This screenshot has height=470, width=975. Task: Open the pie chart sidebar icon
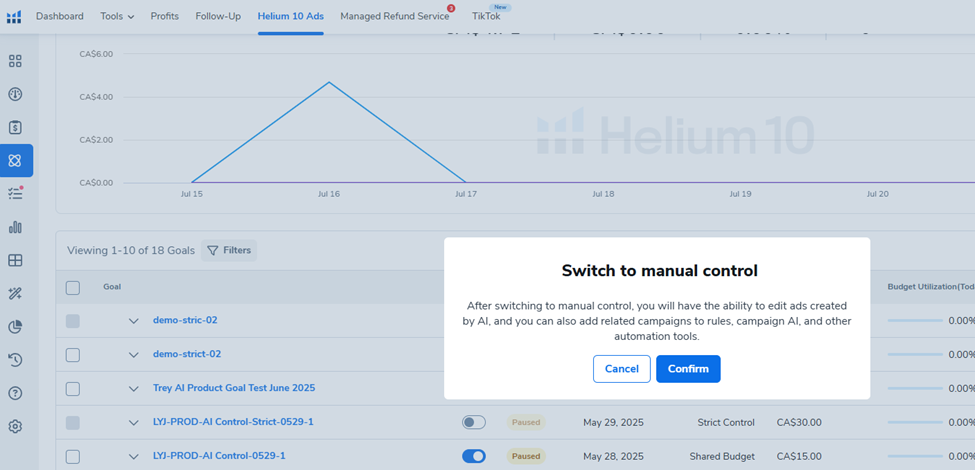[x=15, y=326]
